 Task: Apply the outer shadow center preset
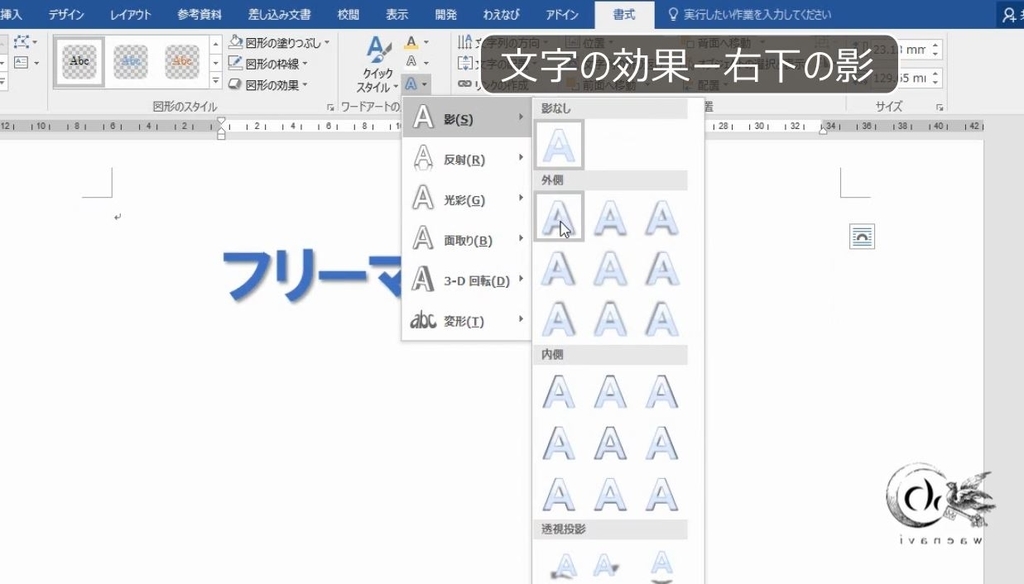[x=611, y=268]
